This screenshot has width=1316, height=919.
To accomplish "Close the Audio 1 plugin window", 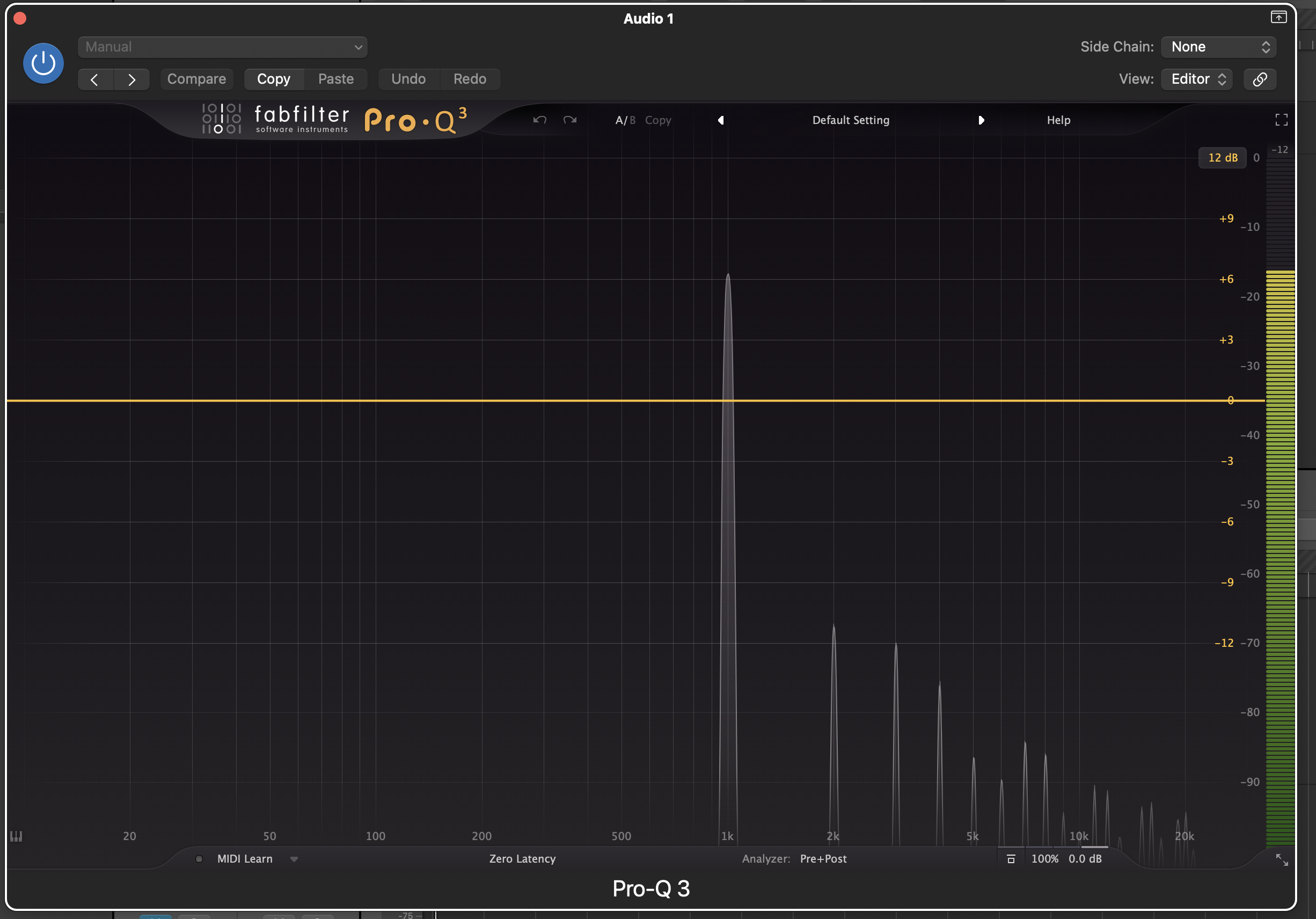I will pyautogui.click(x=20, y=18).
